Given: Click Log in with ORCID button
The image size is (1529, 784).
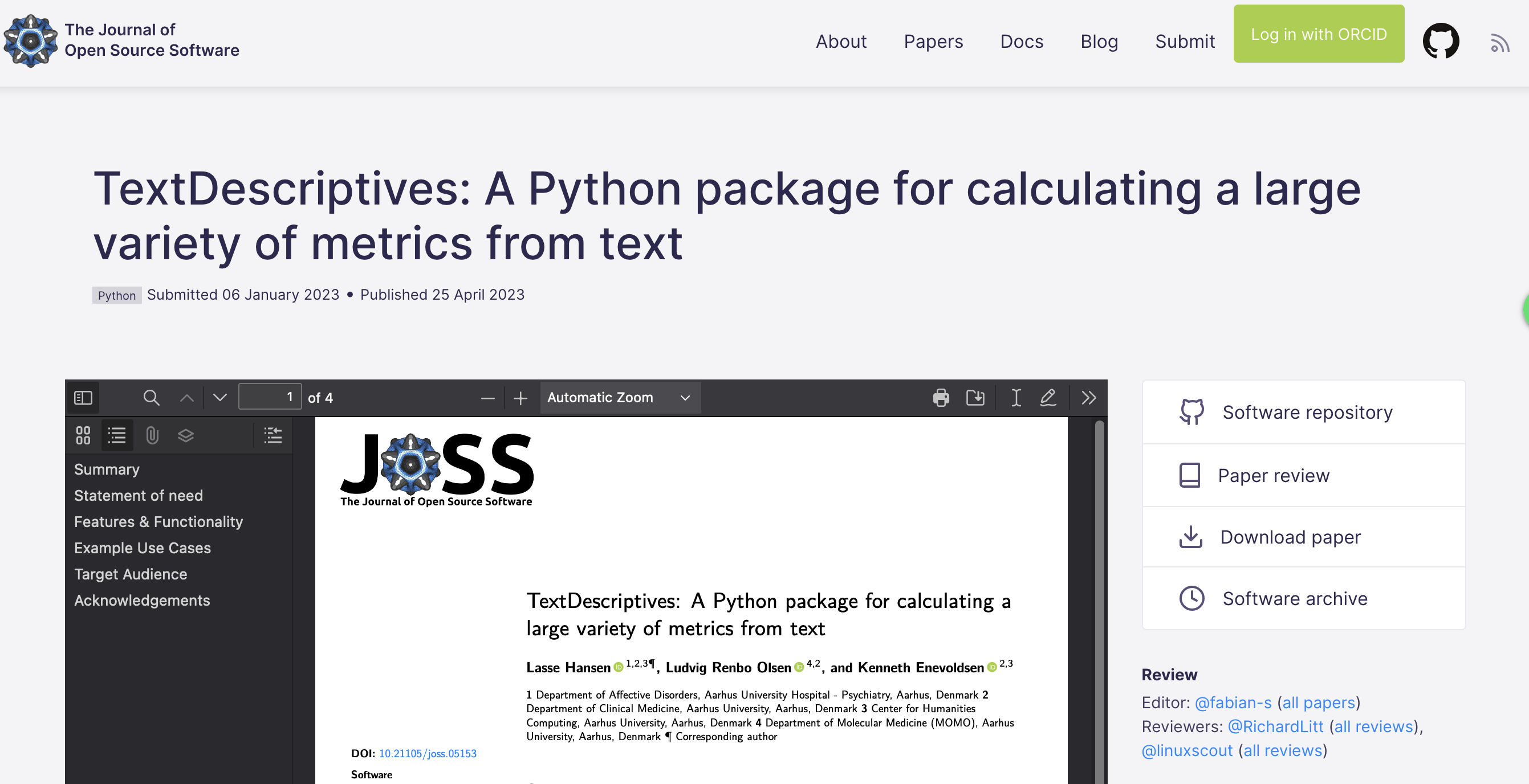Looking at the screenshot, I should click(1318, 34).
